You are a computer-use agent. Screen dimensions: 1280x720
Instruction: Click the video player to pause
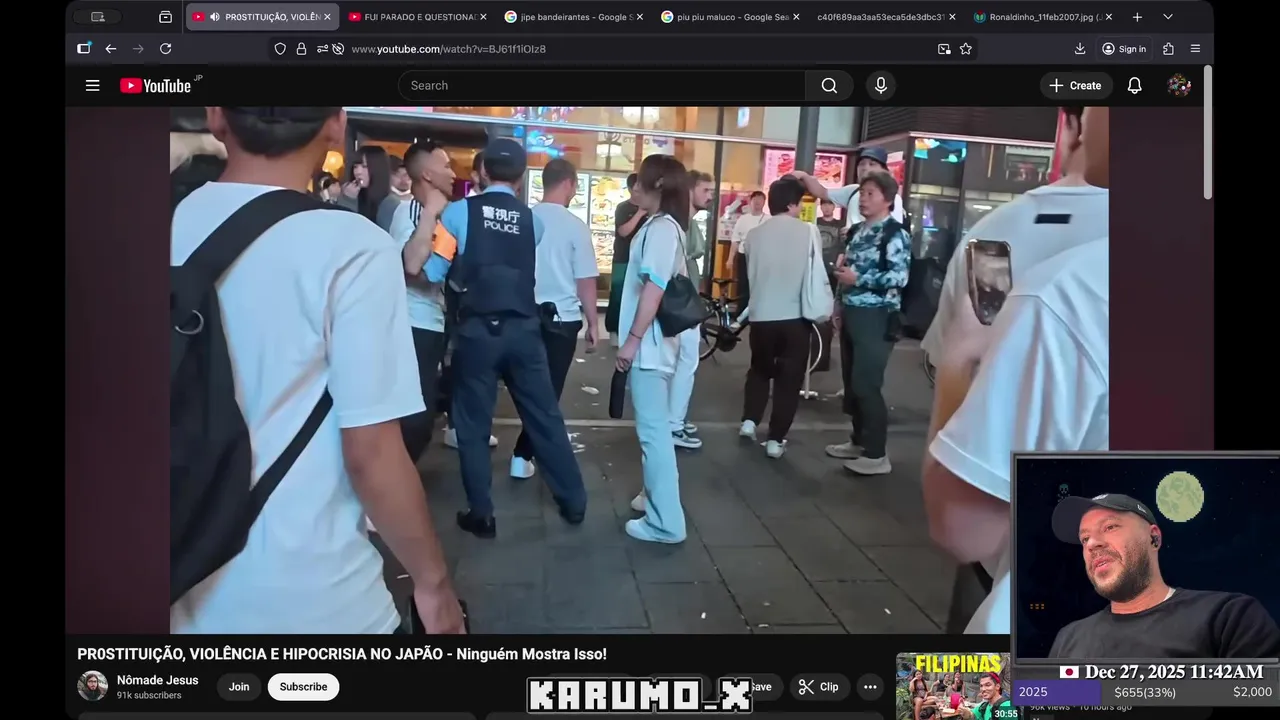click(639, 370)
